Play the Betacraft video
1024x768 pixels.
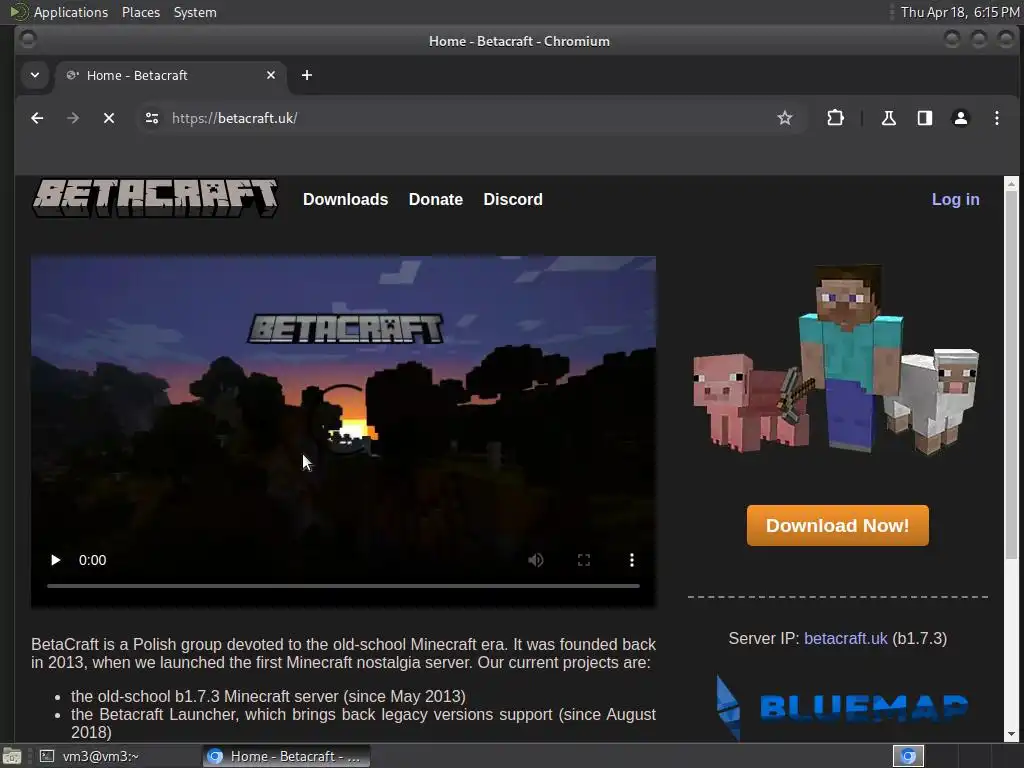56,560
